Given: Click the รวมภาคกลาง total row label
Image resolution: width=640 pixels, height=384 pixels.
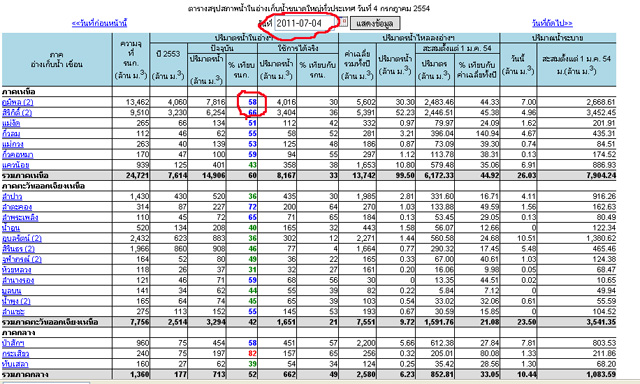Looking at the screenshot, I should point(25,374).
